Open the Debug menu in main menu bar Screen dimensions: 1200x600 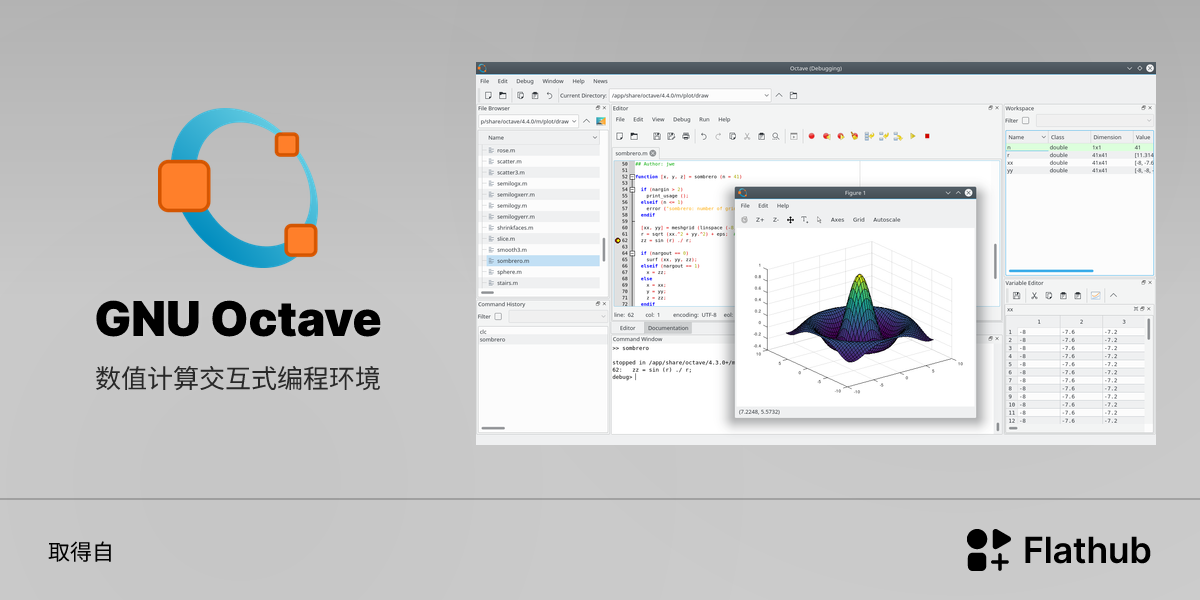(525, 81)
